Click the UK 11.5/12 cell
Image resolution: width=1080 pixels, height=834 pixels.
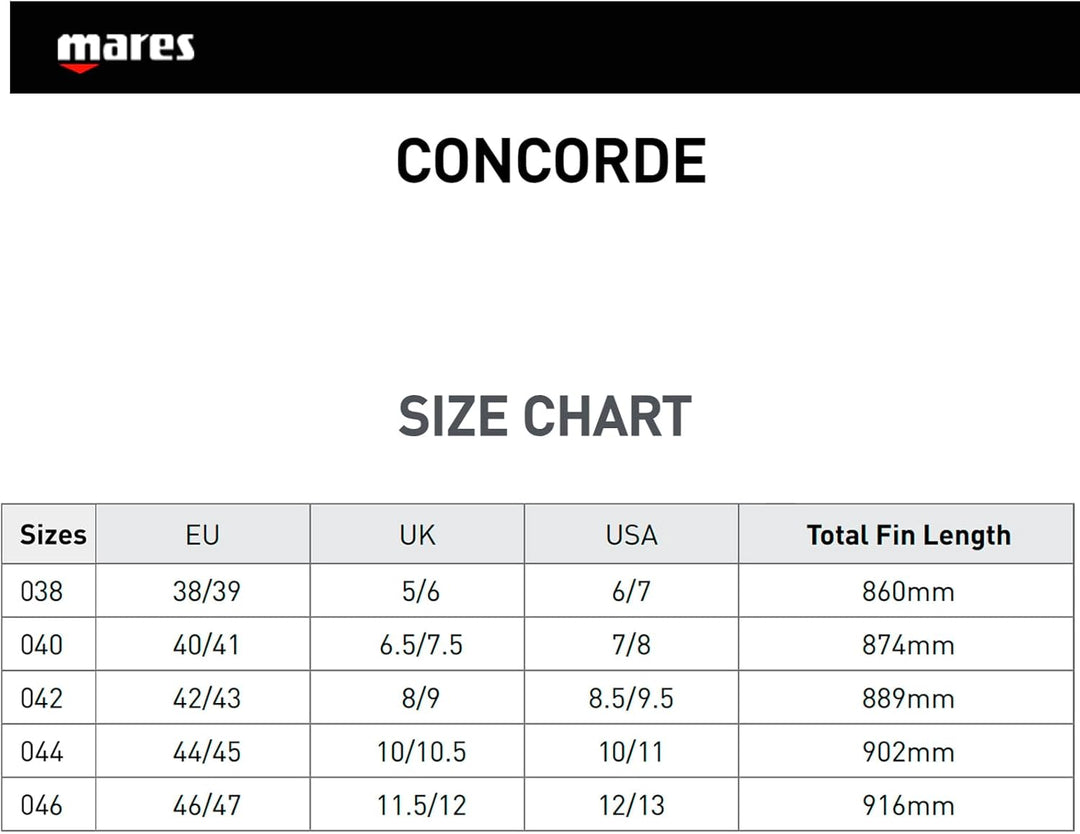tap(422, 805)
